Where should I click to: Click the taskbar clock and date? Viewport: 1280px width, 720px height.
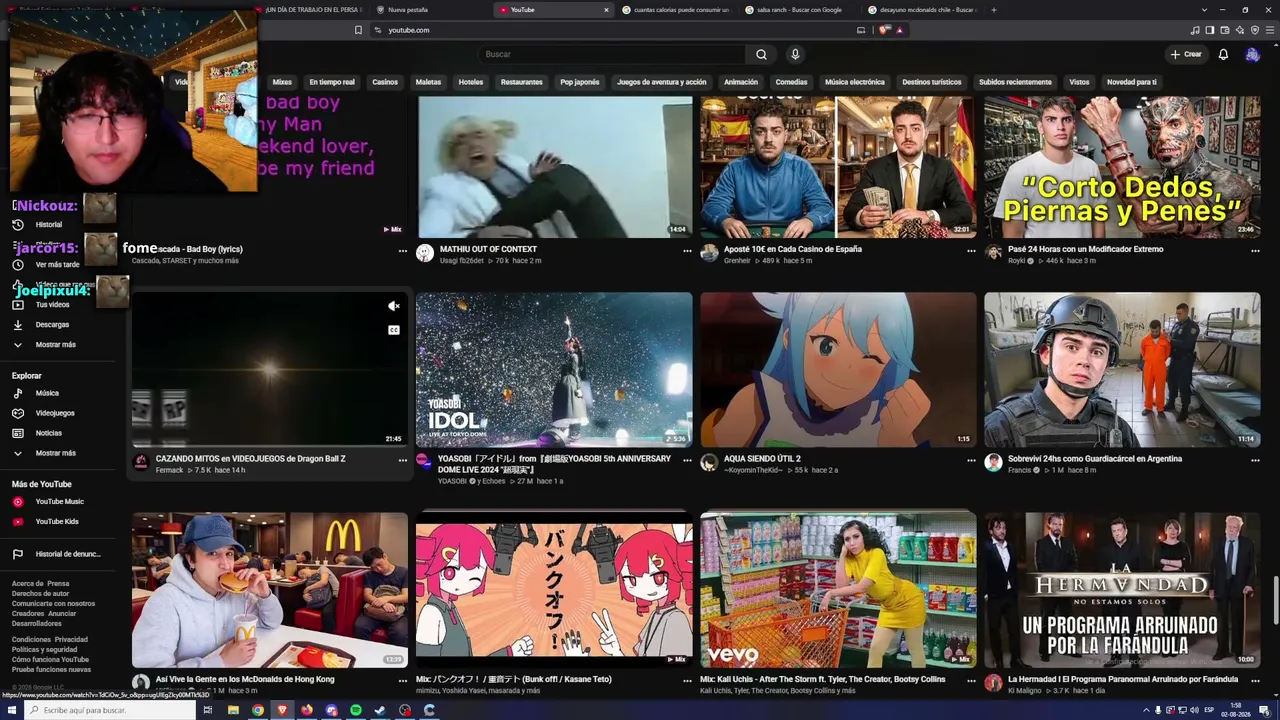point(1236,710)
